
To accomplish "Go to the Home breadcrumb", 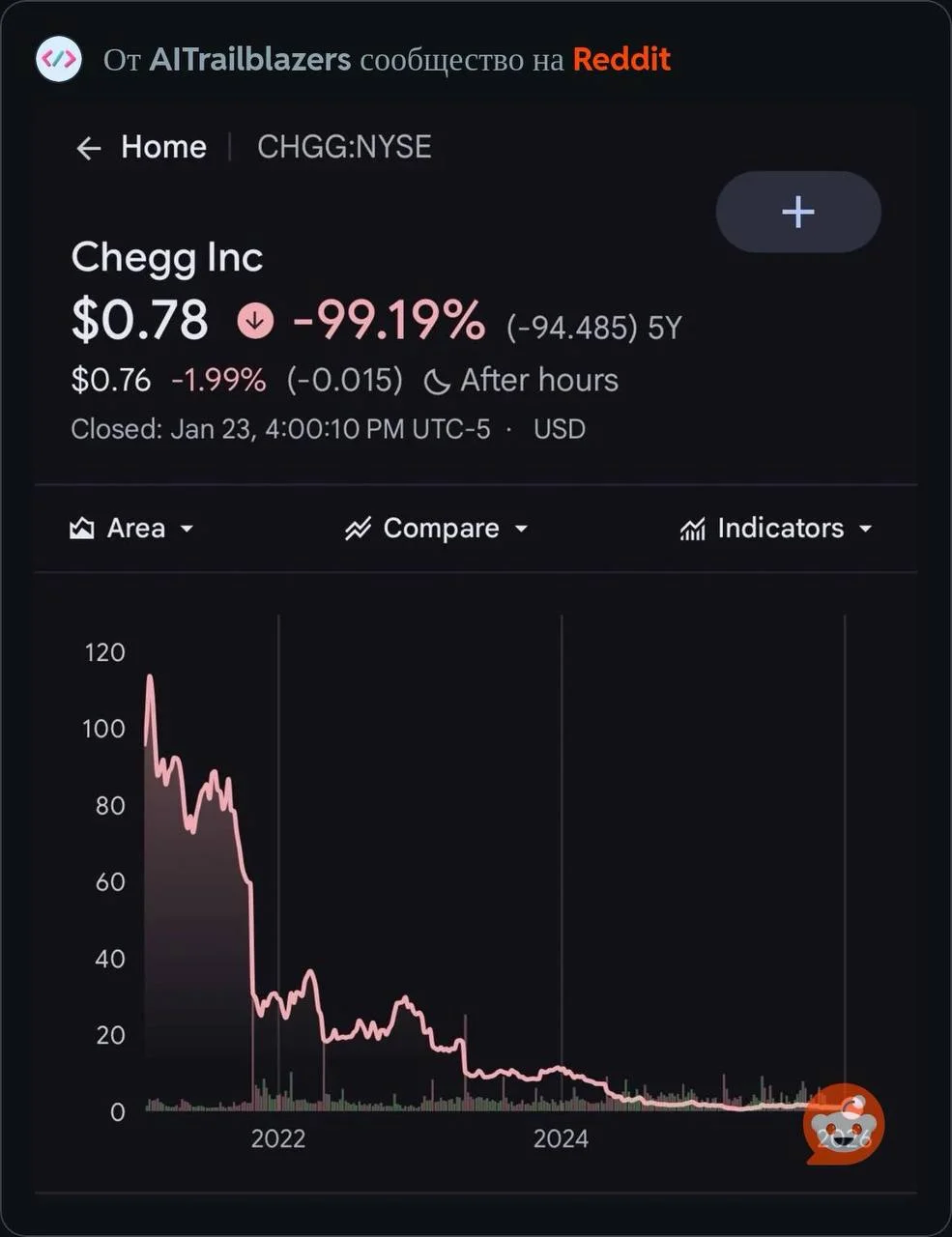I will [x=163, y=147].
